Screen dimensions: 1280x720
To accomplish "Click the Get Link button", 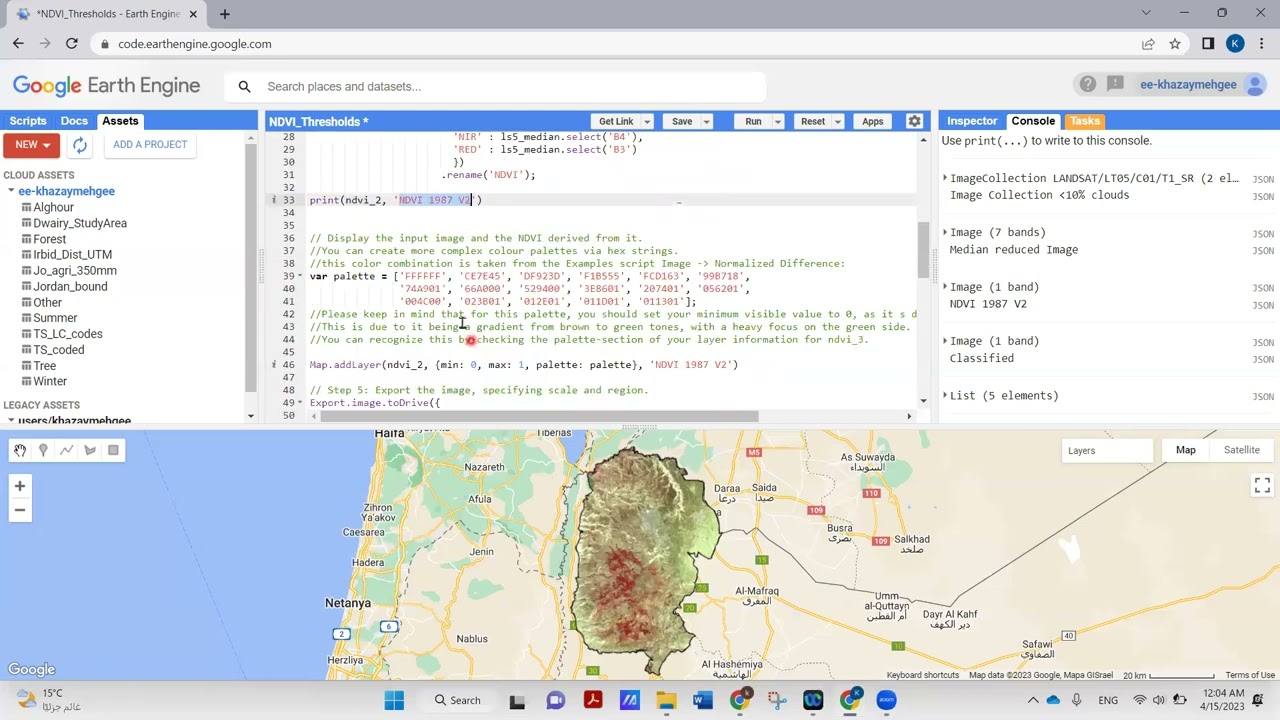I will 616,122.
